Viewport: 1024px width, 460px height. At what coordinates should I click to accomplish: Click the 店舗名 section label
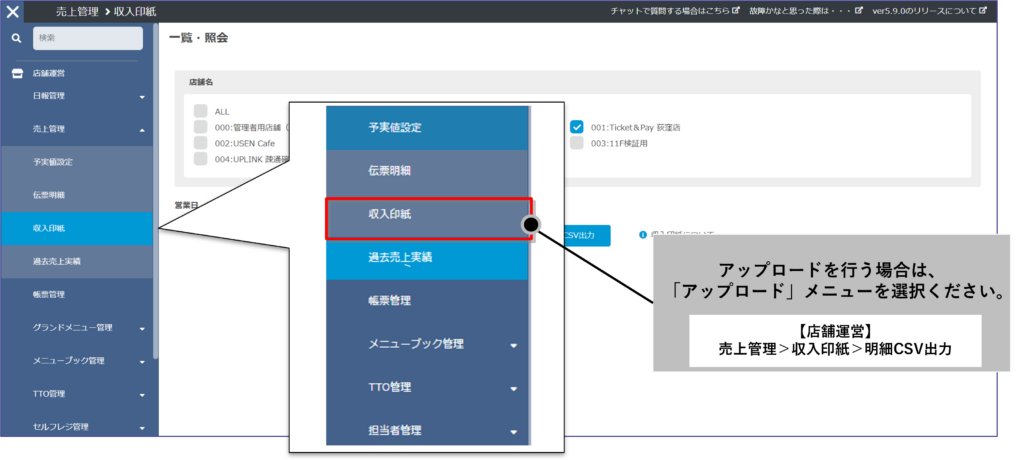201,82
